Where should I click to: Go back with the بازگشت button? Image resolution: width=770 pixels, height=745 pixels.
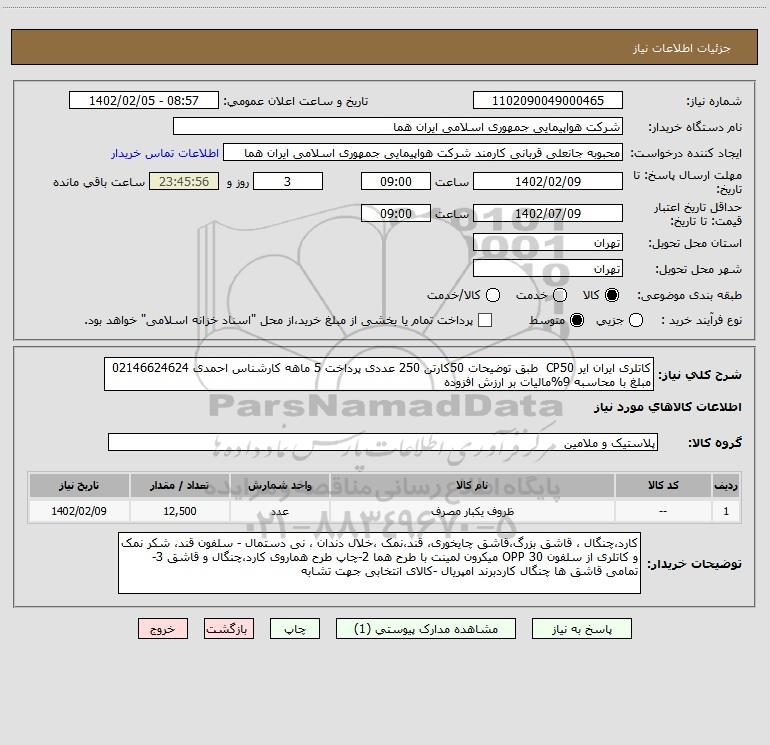click(x=229, y=629)
